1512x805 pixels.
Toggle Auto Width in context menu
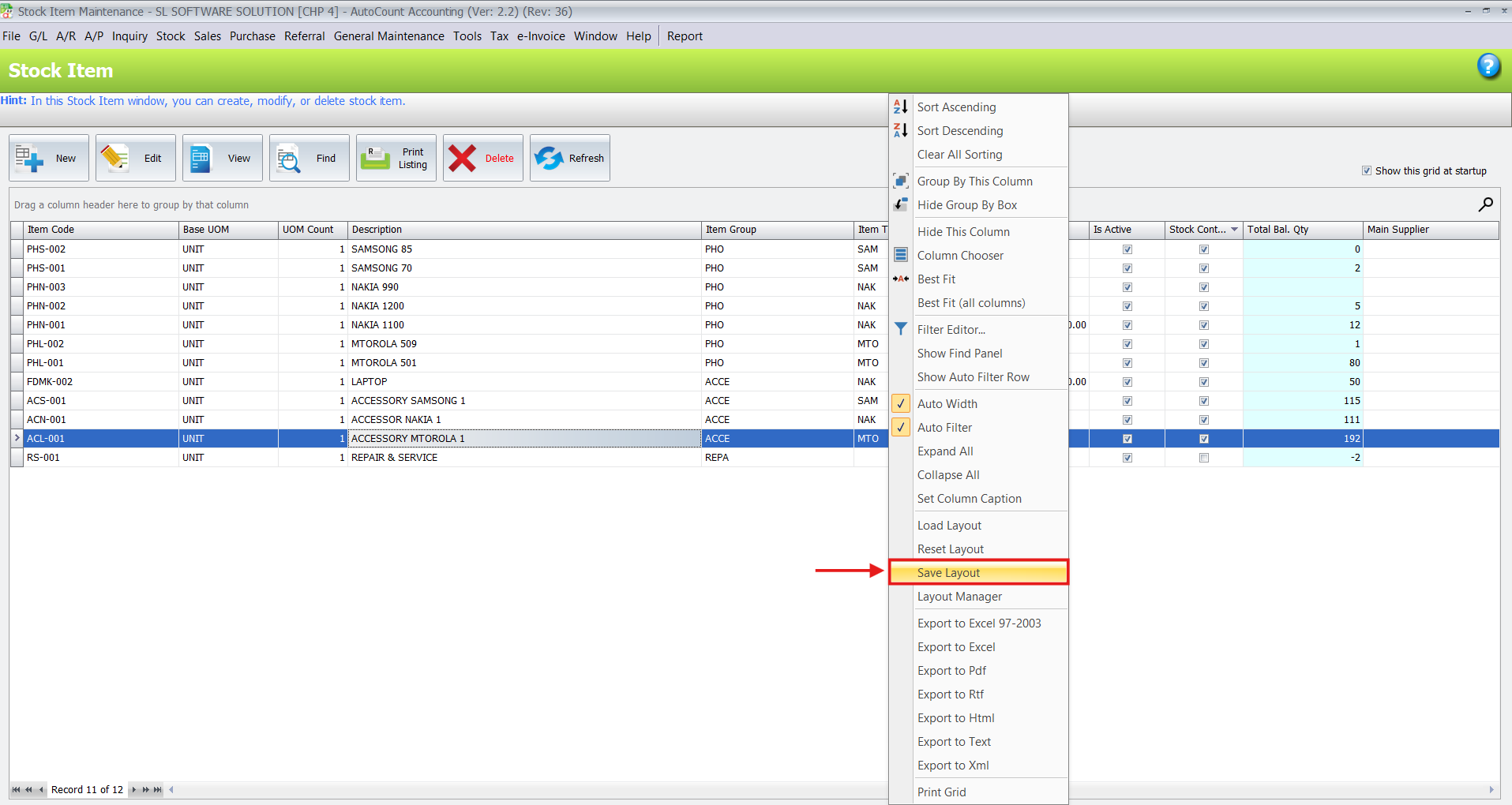[947, 404]
